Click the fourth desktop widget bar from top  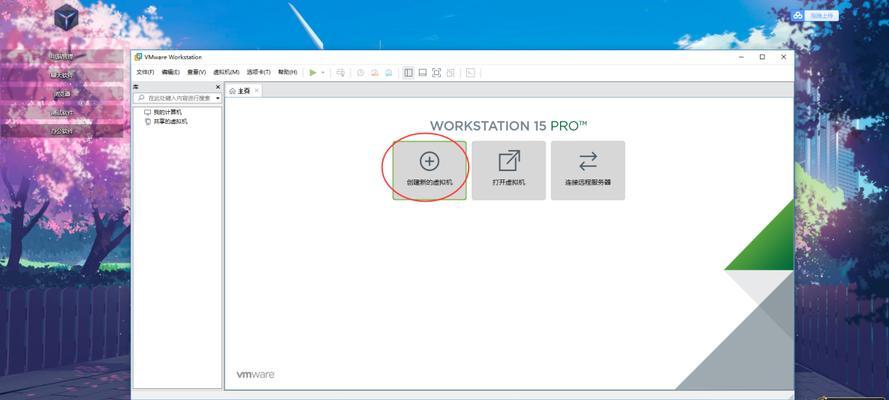coord(62,112)
